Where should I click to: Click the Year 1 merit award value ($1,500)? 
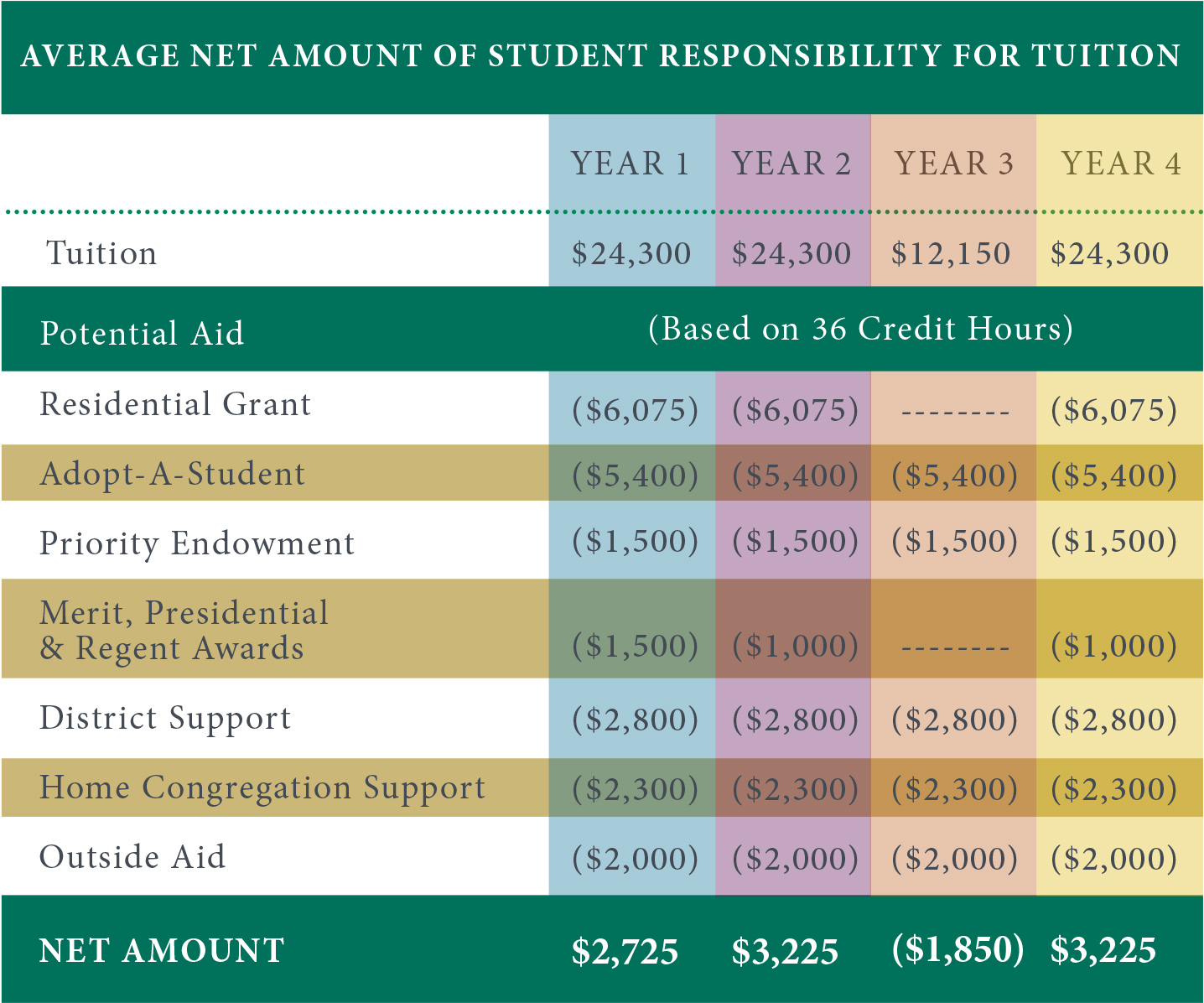[635, 646]
